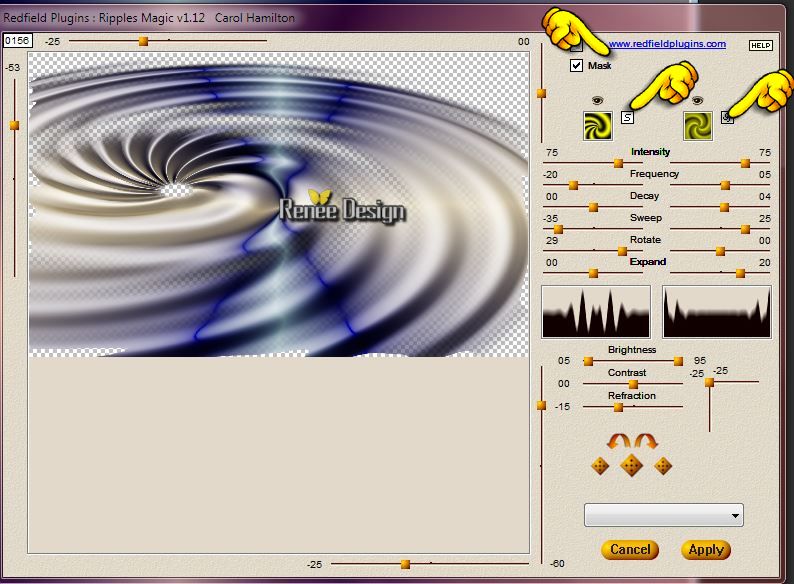The height and width of the screenshot is (584, 794).
Task: Click the Brightness maximum handle at 95
Action: point(678,361)
